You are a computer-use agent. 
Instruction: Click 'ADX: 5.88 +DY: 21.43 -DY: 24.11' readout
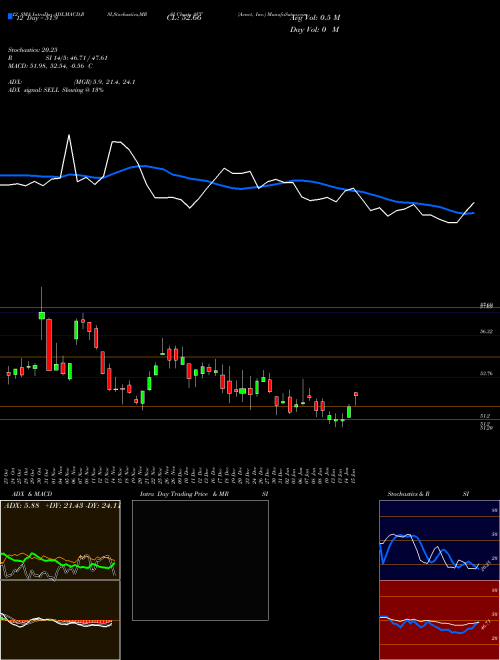coord(62,506)
